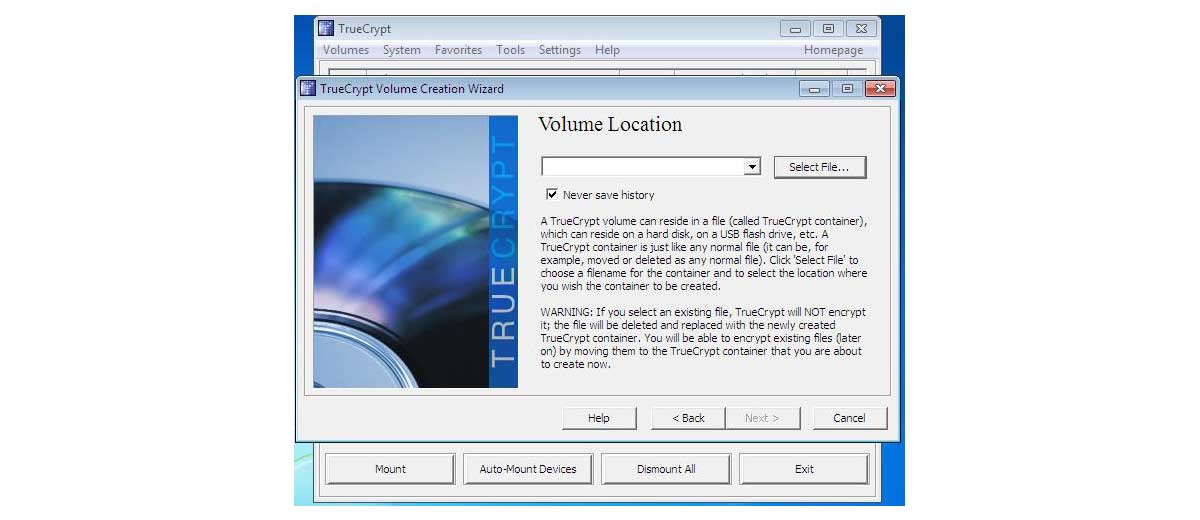Go back with the < Back button
This screenshot has width=1200, height=520.
click(x=688, y=418)
